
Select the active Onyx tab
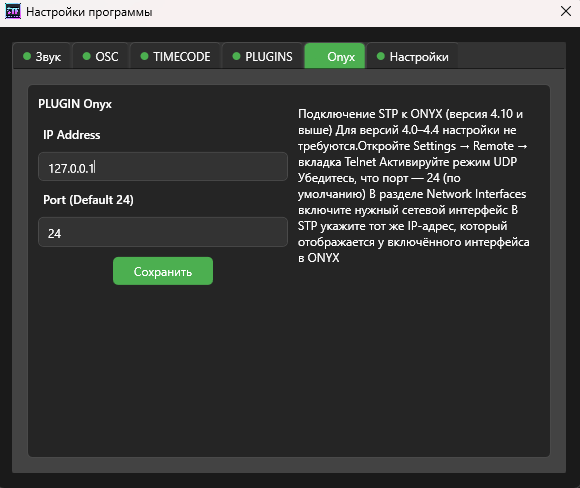coord(335,56)
